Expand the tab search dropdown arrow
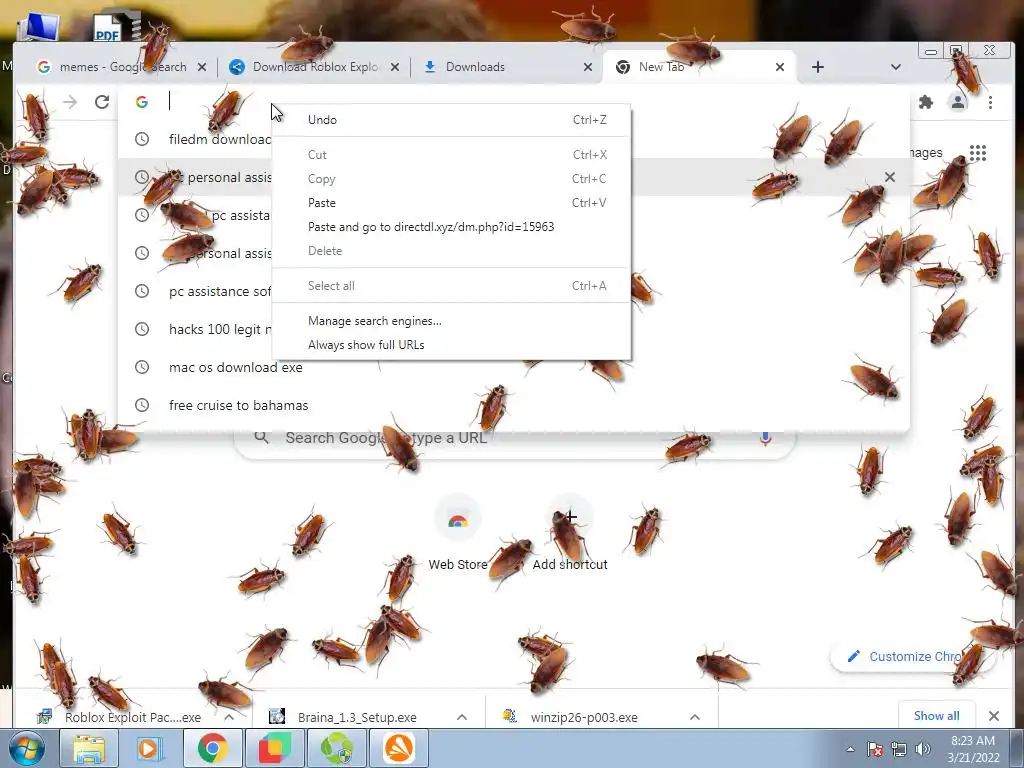The image size is (1024, 768). click(895, 67)
